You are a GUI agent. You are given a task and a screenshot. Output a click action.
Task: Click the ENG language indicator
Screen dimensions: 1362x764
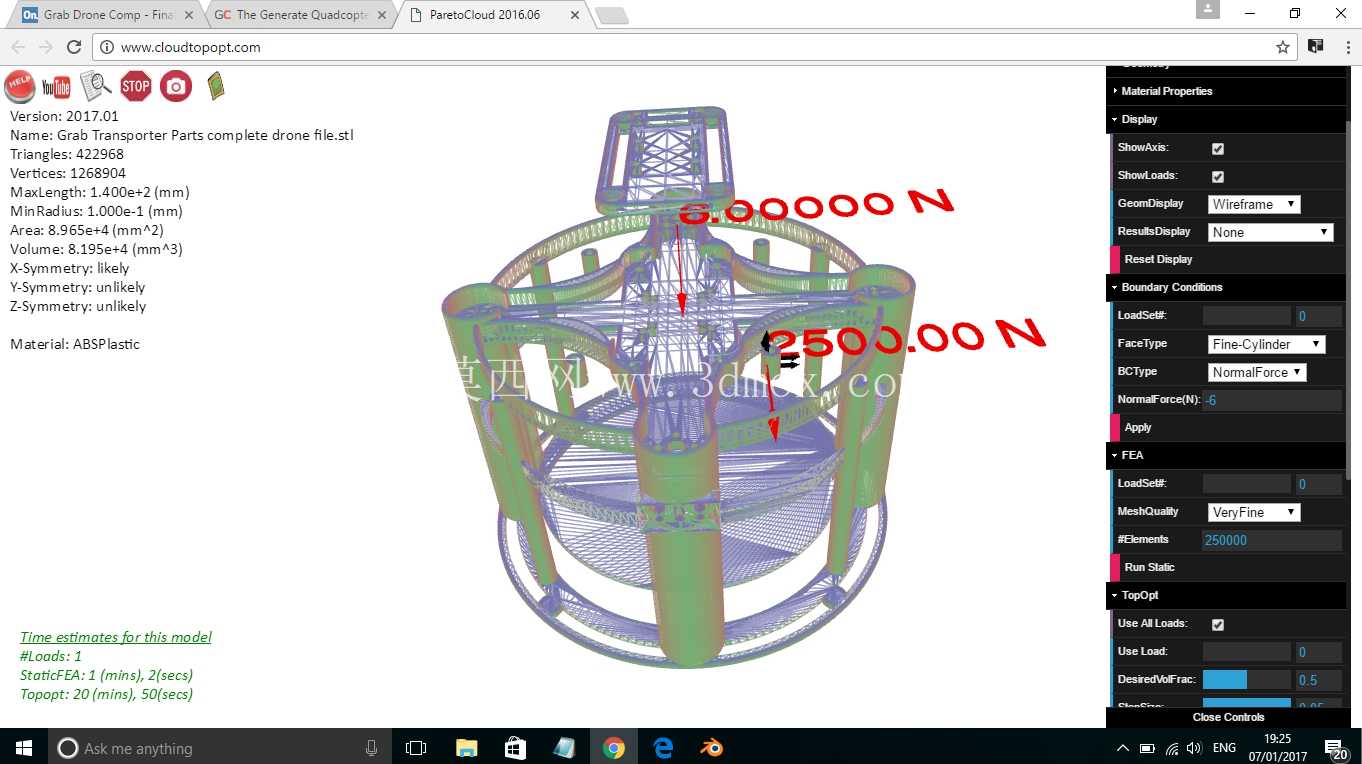point(1224,748)
